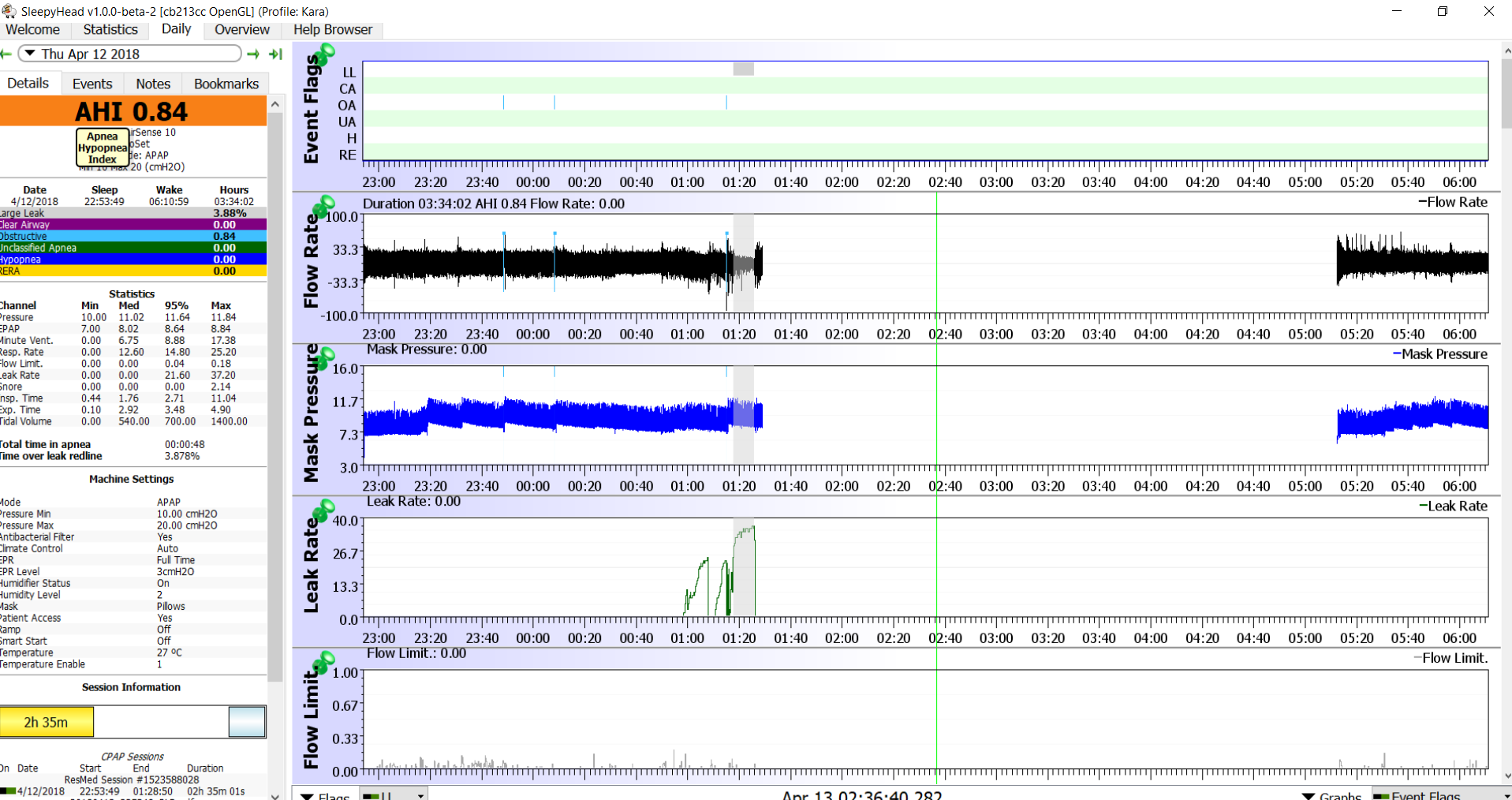1512x800 pixels.
Task: Open the Events tab
Action: click(x=92, y=84)
